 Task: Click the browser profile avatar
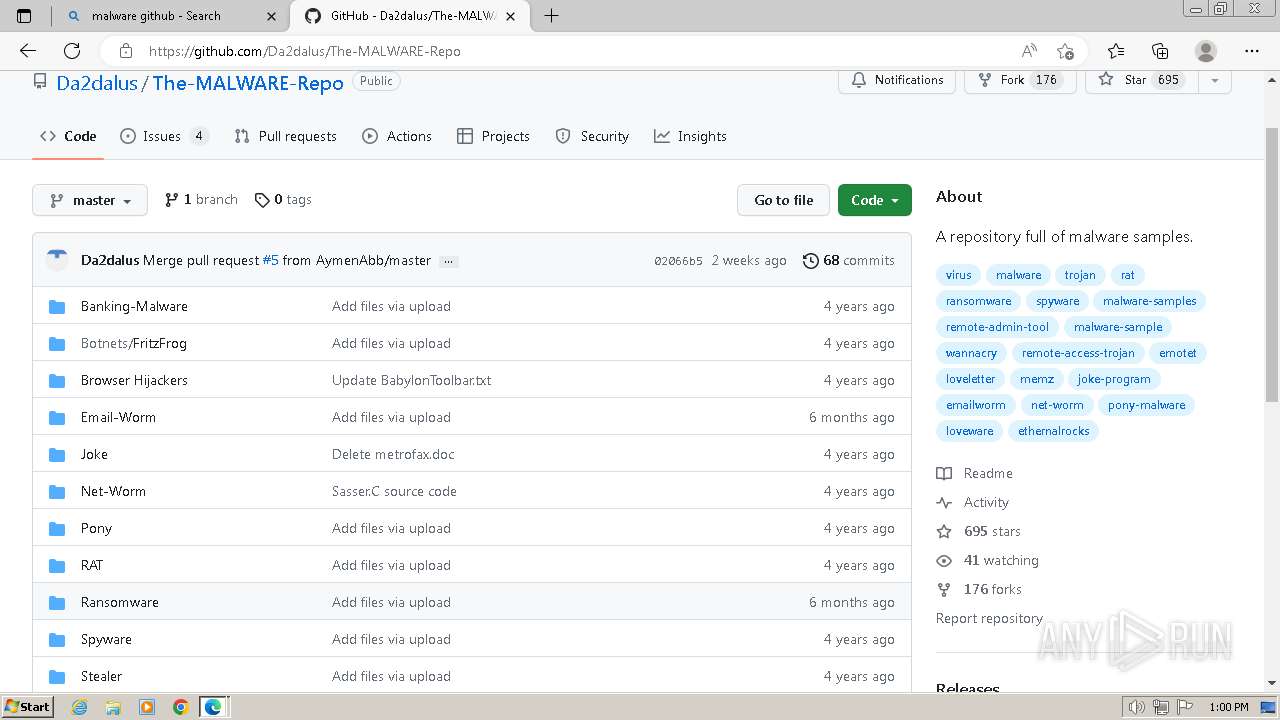1206,51
